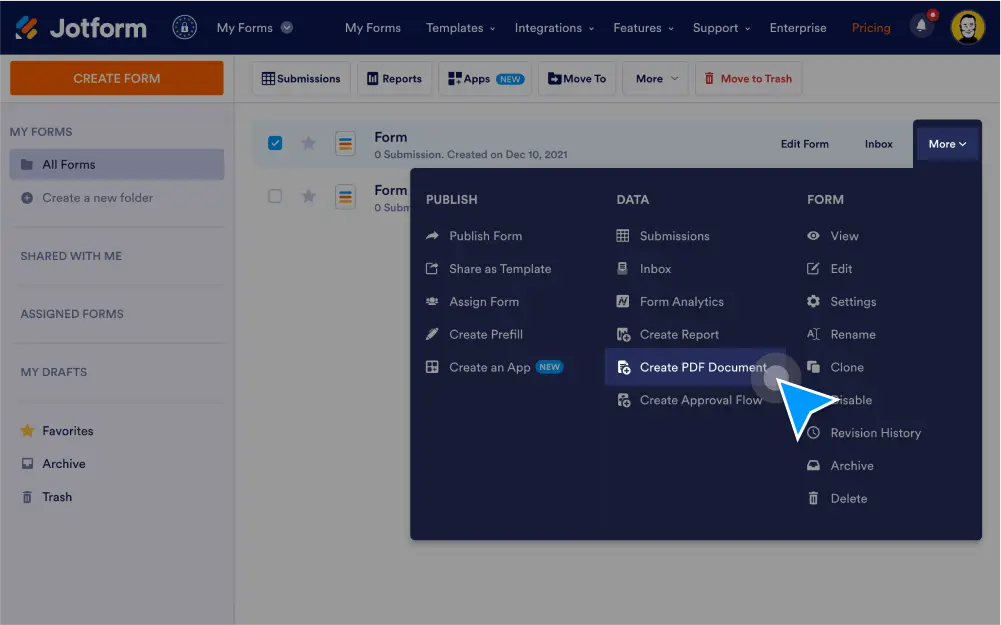Expand the My Forms workspace dropdown
This screenshot has width=1001, height=625.
[x=254, y=27]
